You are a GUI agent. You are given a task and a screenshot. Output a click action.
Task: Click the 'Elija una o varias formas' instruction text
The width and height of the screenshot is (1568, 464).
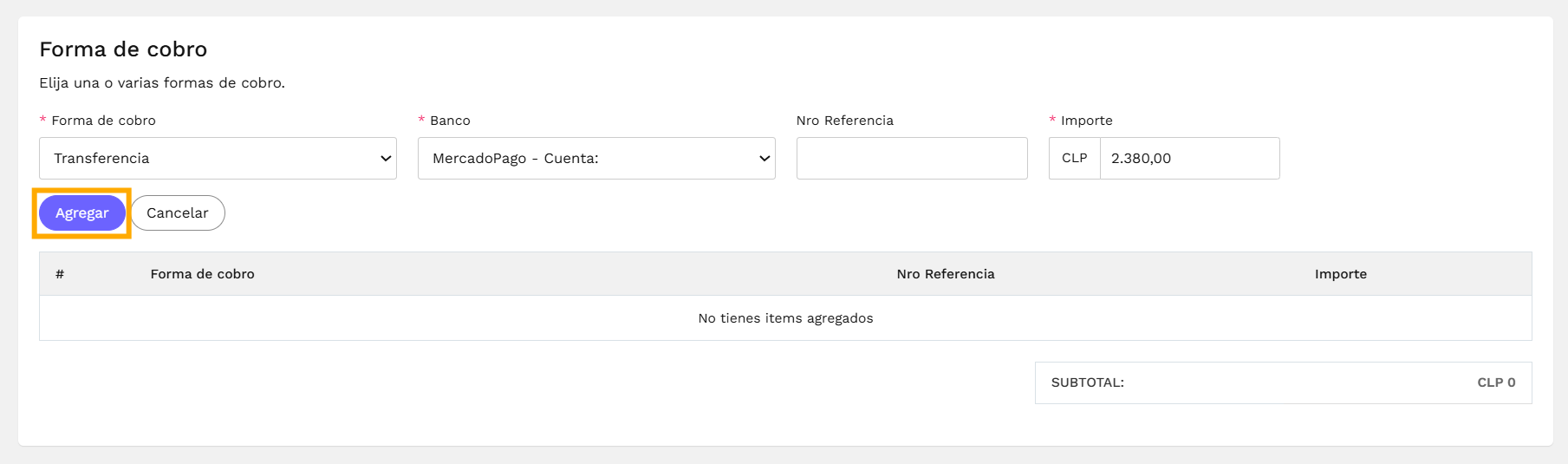(x=162, y=83)
